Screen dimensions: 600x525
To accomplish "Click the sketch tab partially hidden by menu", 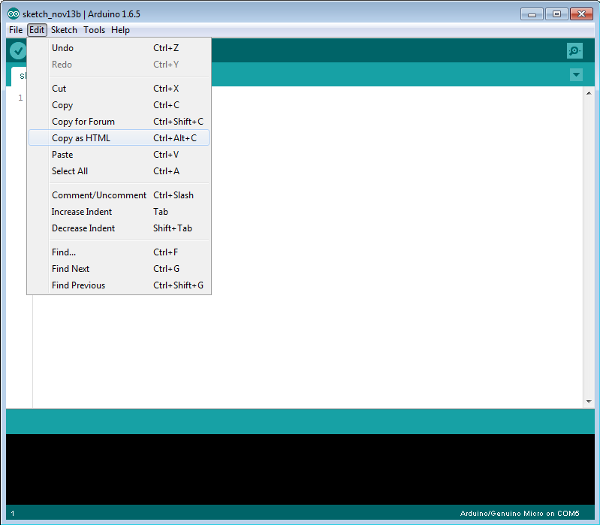I will point(19,76).
